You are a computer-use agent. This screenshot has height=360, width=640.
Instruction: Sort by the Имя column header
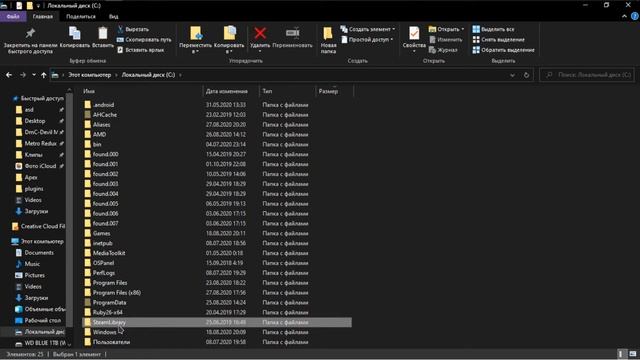tap(142, 91)
